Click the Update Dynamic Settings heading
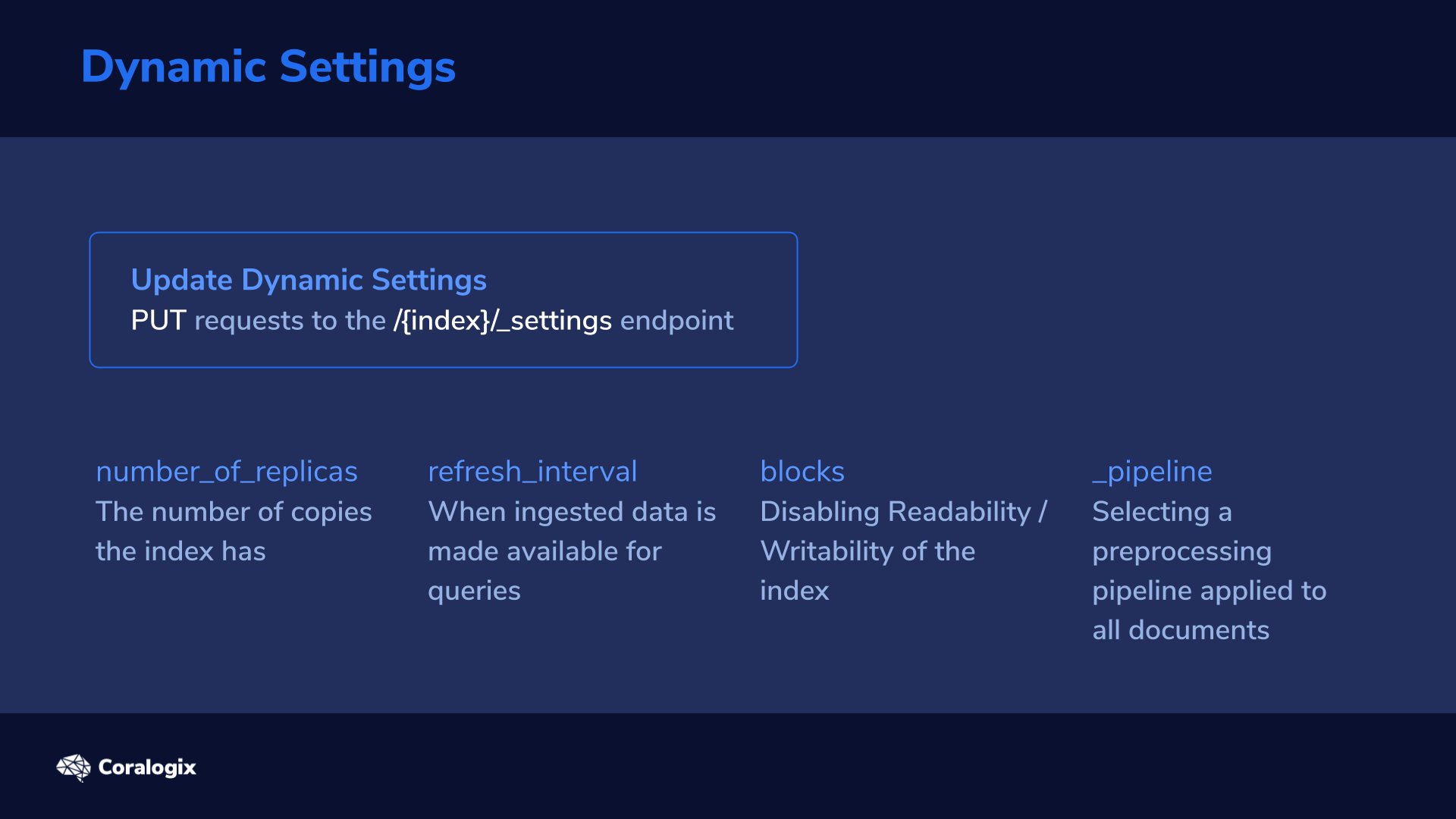The image size is (1456, 819). point(309,280)
